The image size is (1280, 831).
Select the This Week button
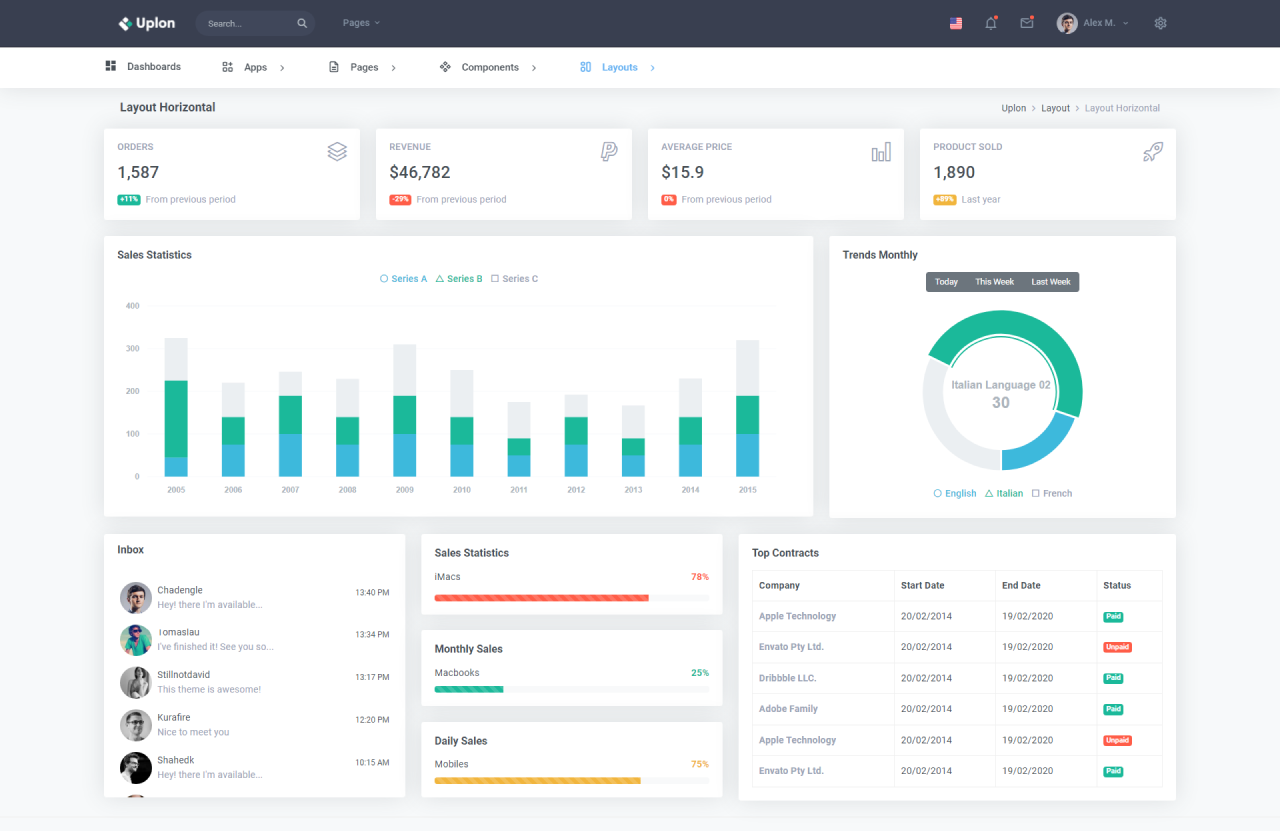click(994, 282)
